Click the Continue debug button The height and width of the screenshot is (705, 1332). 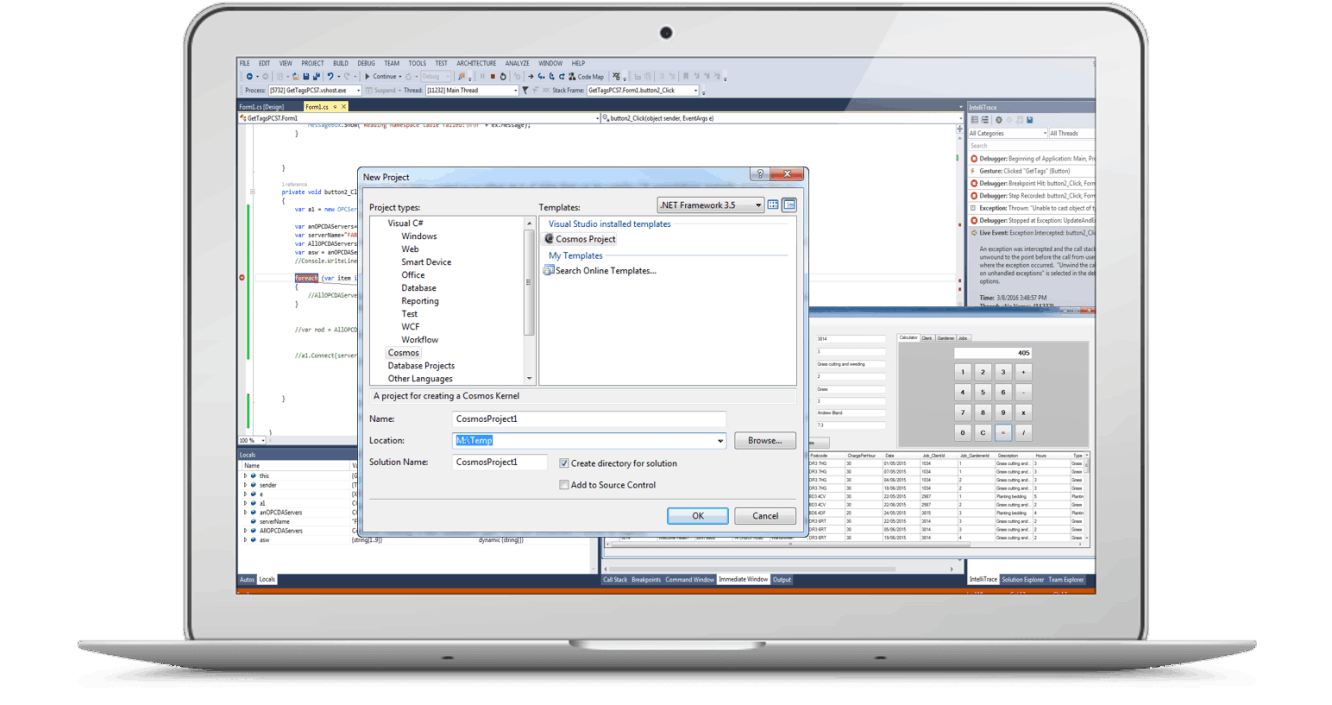tap(379, 76)
